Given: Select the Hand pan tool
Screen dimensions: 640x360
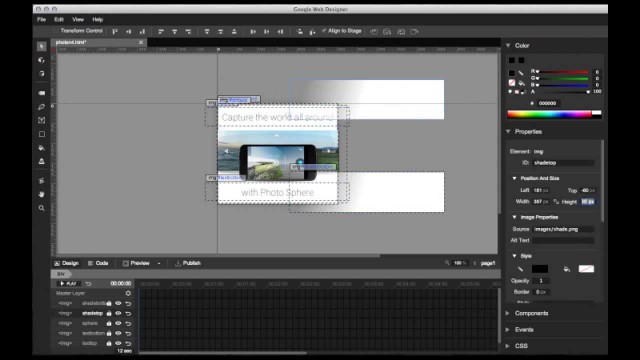Looking at the screenshot, I should click(41, 194).
